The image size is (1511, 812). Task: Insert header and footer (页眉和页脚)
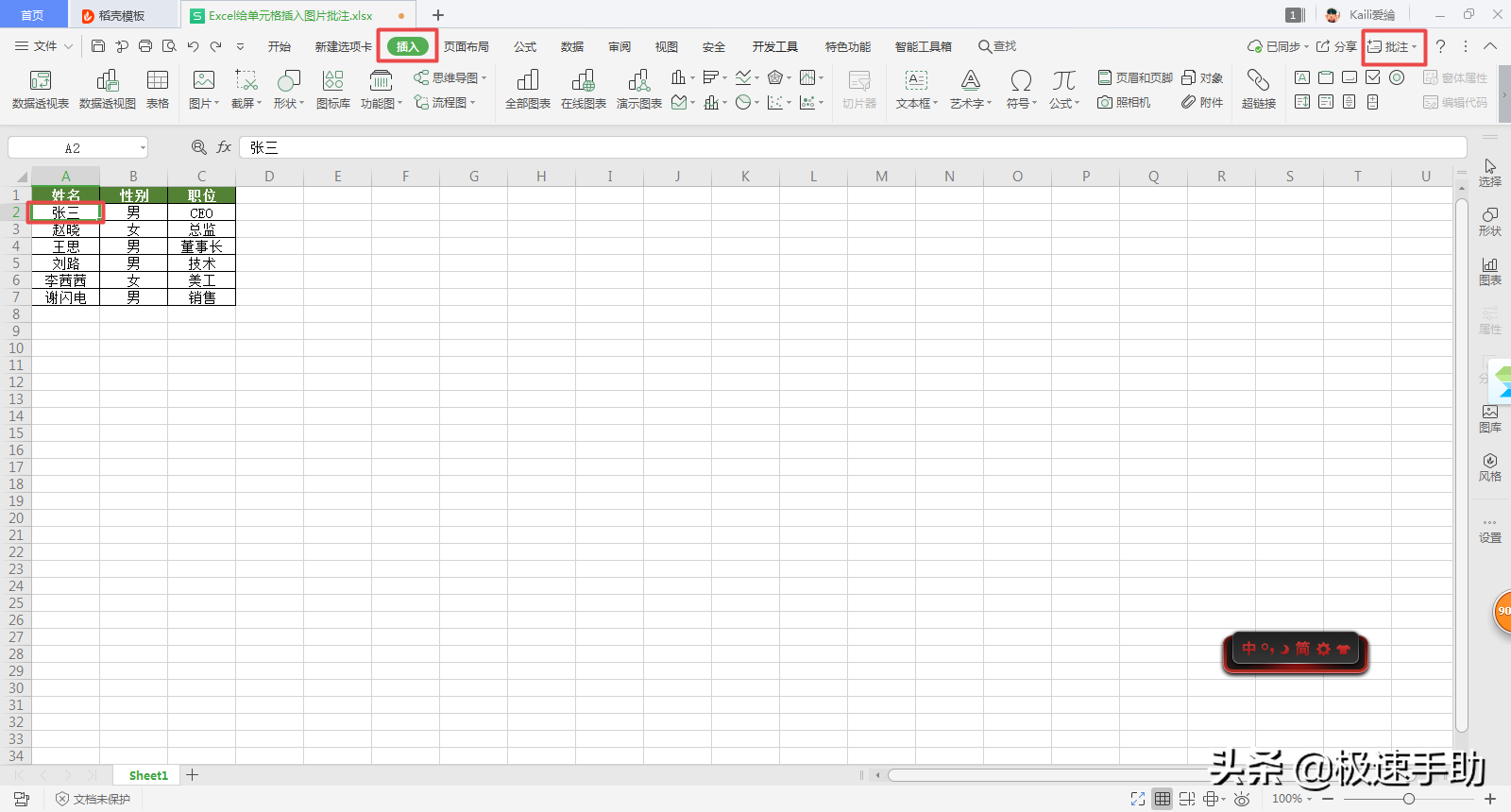(1135, 77)
